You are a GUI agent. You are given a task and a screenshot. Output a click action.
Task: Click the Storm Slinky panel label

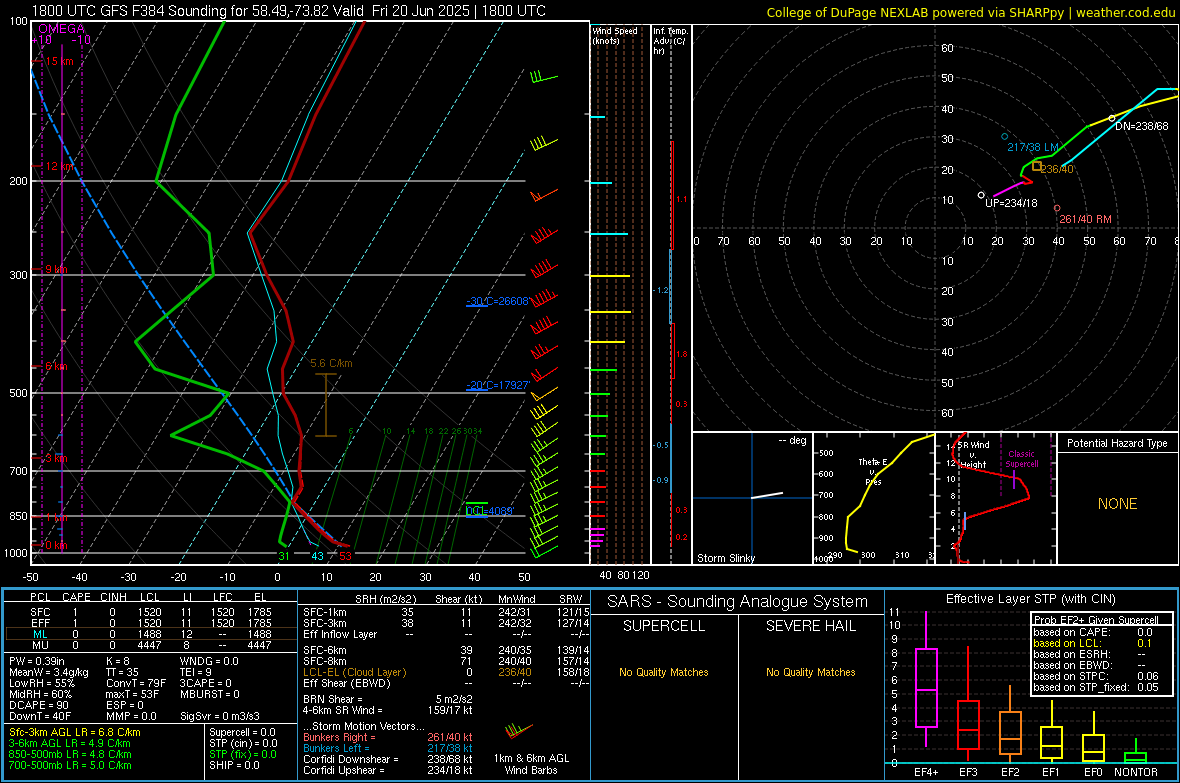[x=726, y=558]
